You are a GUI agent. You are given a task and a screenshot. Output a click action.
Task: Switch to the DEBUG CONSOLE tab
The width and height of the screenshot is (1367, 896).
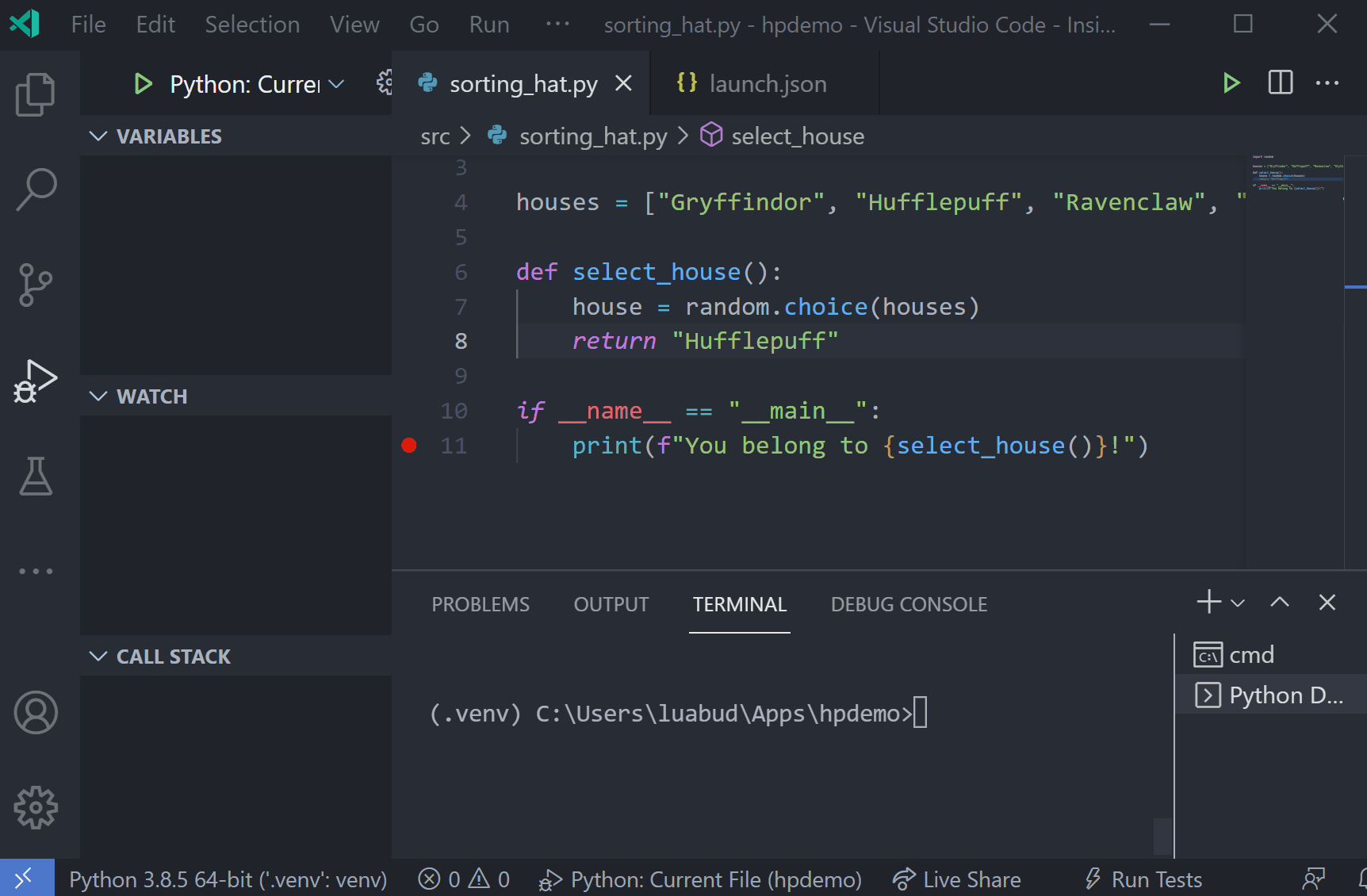coord(909,603)
